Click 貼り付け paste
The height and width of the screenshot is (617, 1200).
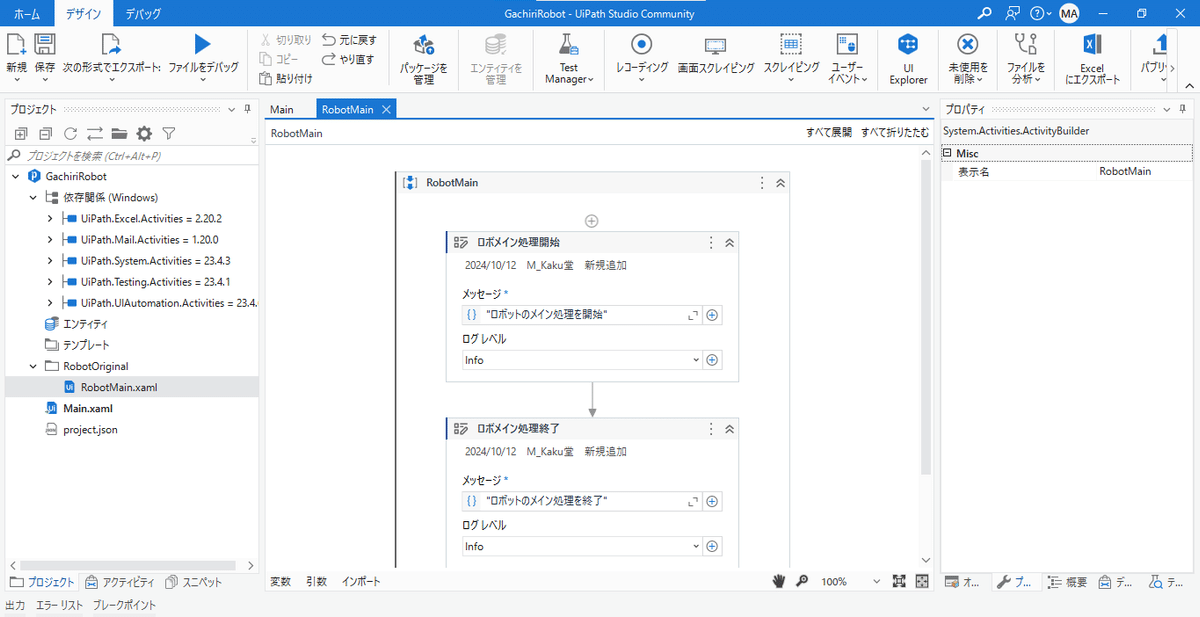(286, 78)
